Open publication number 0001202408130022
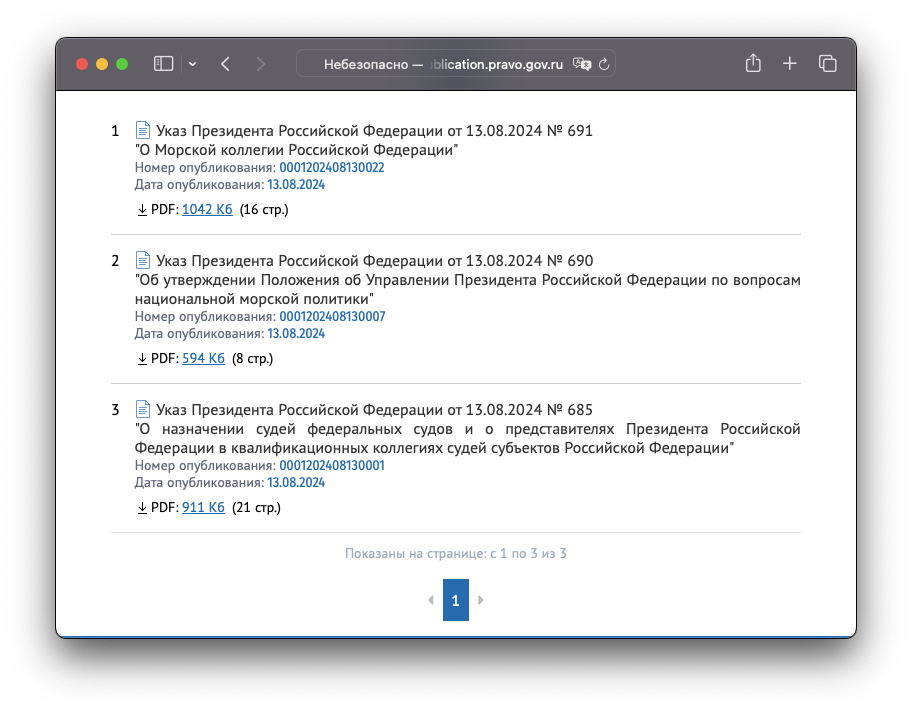This screenshot has width=912, height=712. (x=331, y=168)
